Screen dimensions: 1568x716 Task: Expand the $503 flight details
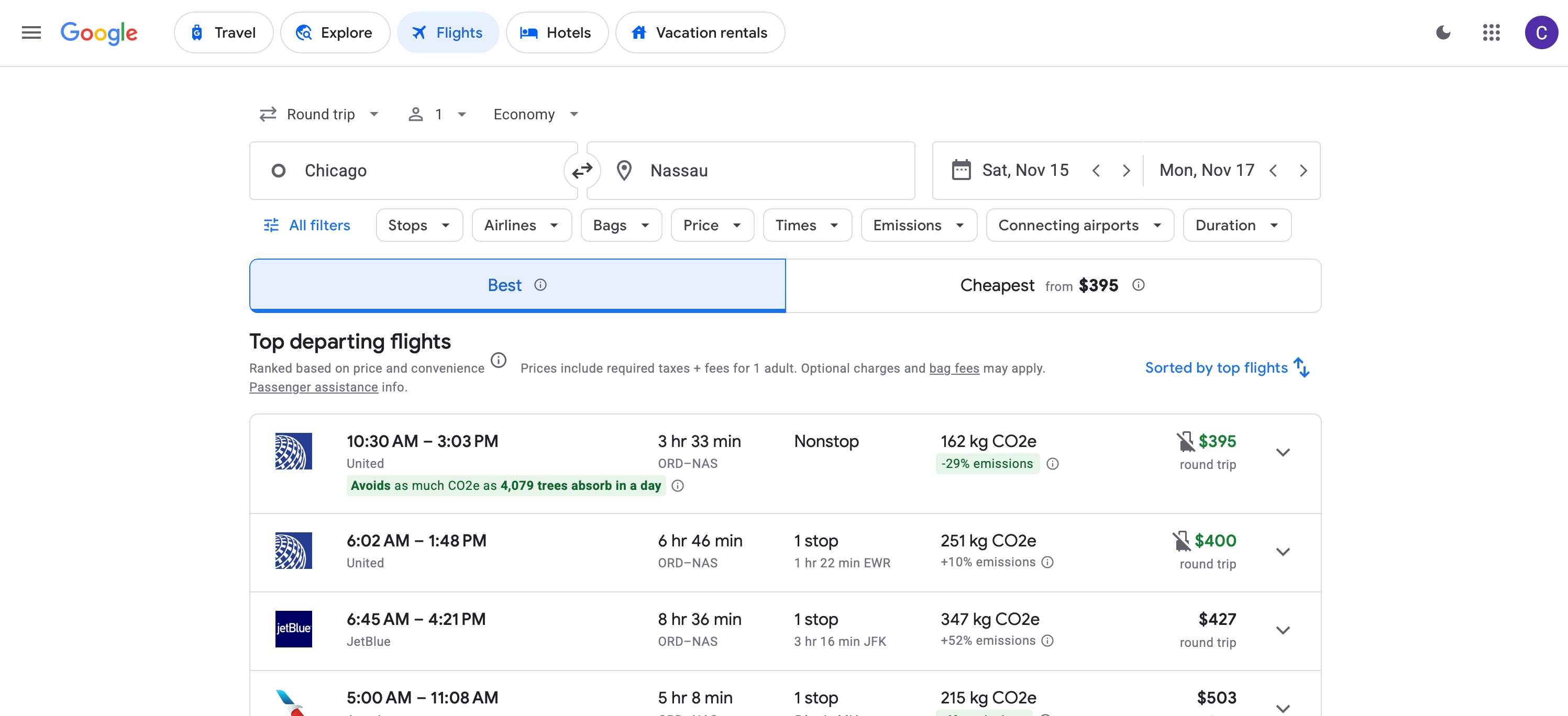(1283, 708)
